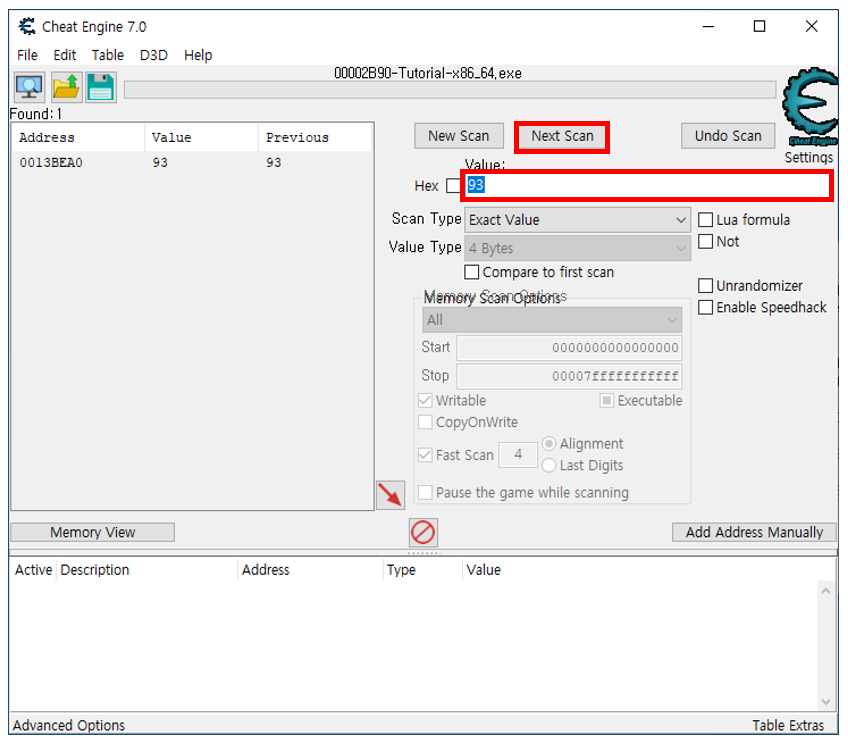The width and height of the screenshot is (848, 746).
Task: Enable the Lua formula checkbox
Action: pyautogui.click(x=705, y=220)
